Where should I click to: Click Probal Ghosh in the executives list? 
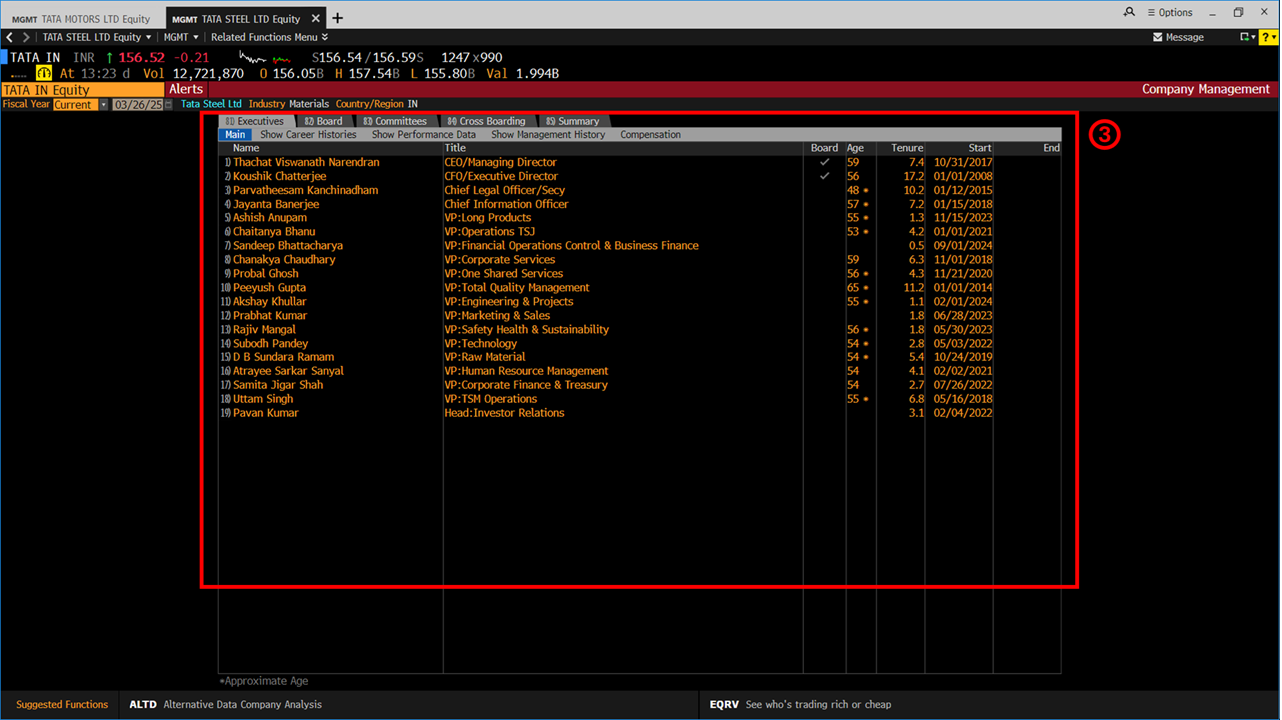coord(266,274)
